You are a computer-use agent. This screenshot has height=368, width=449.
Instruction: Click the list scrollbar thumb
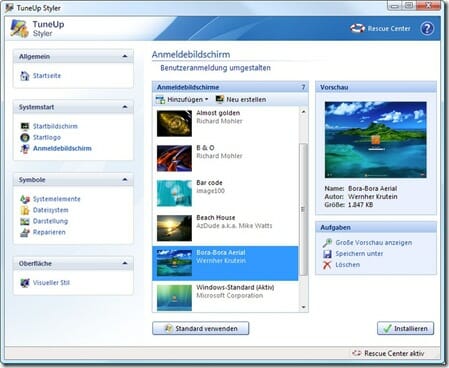click(x=303, y=209)
